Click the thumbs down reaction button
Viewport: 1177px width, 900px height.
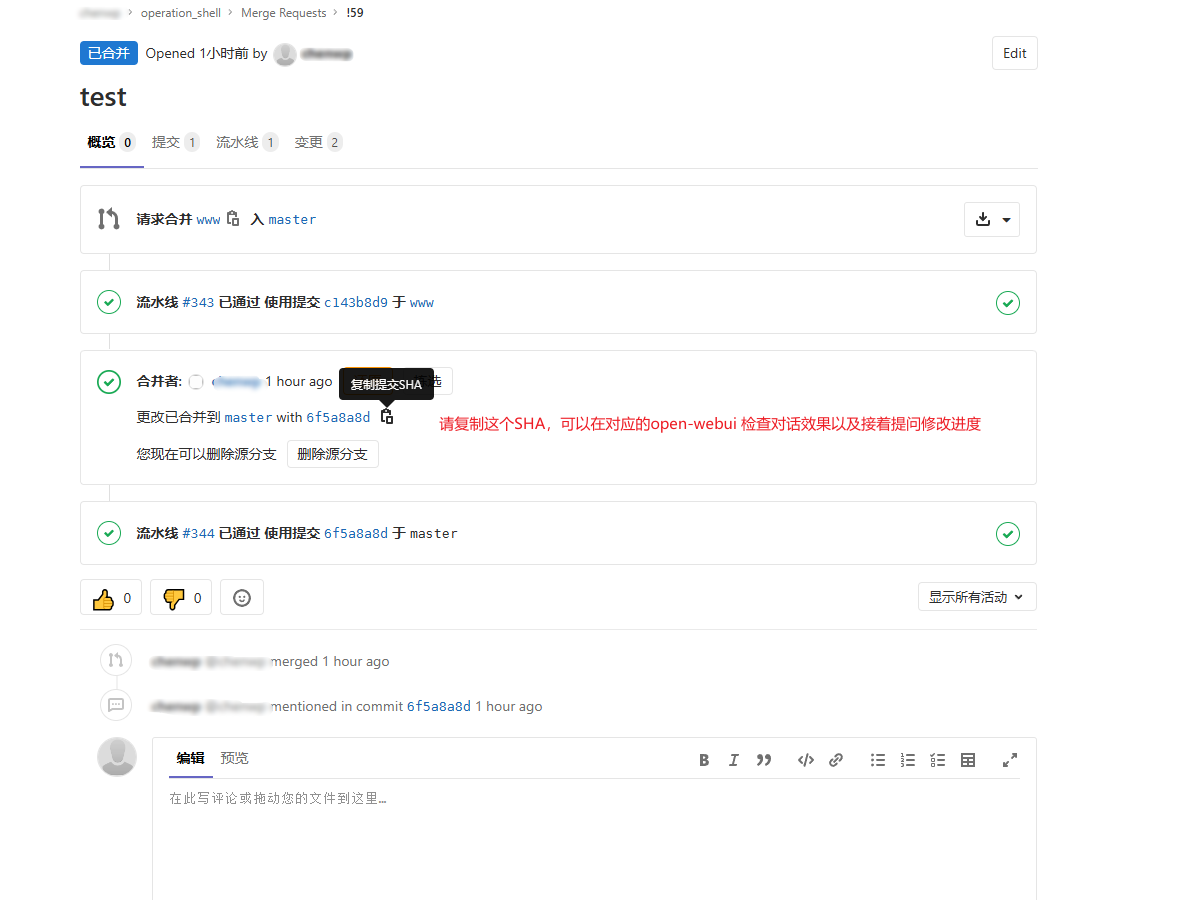(181, 597)
